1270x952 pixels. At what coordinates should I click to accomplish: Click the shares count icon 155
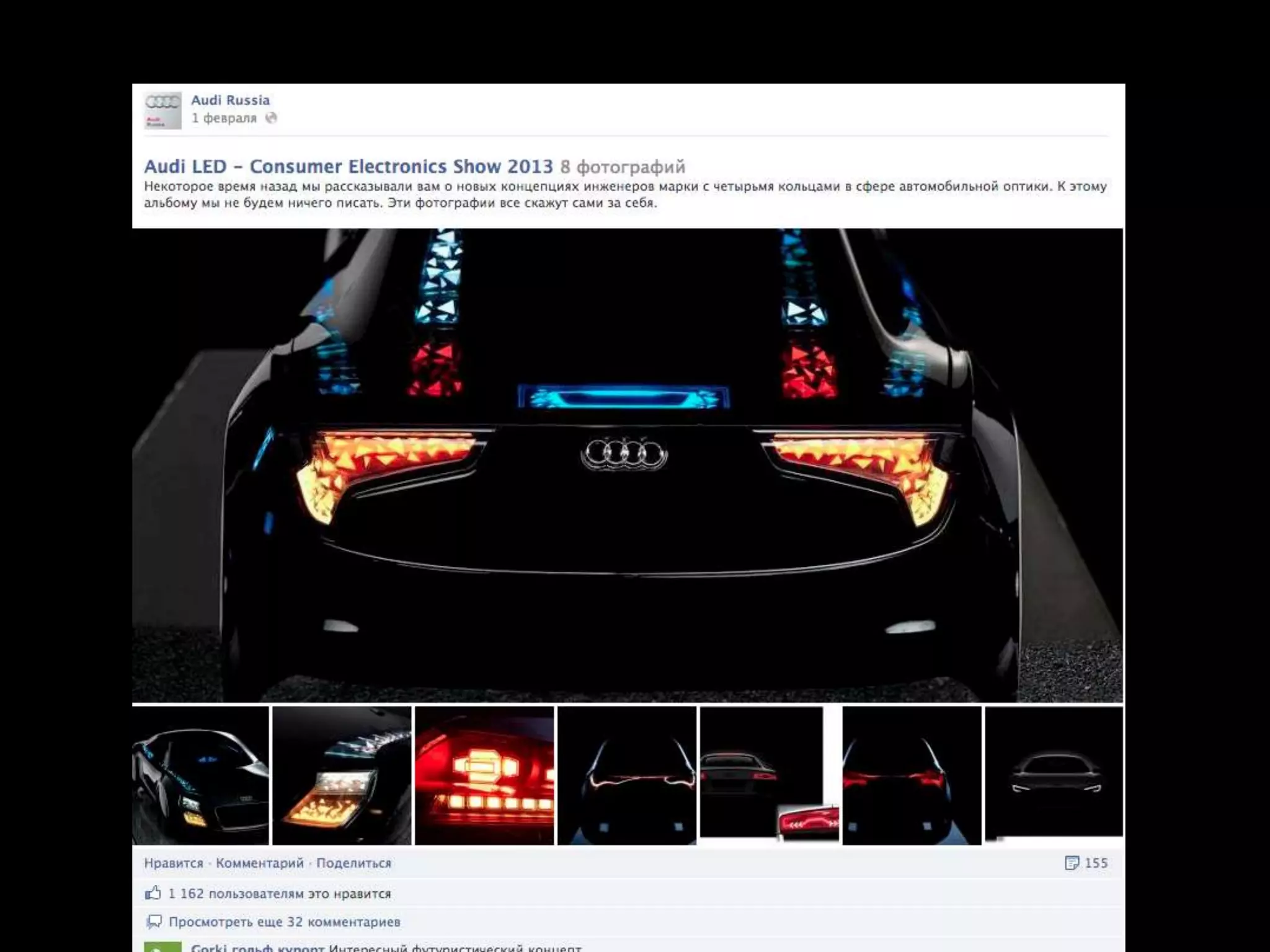click(x=1072, y=863)
